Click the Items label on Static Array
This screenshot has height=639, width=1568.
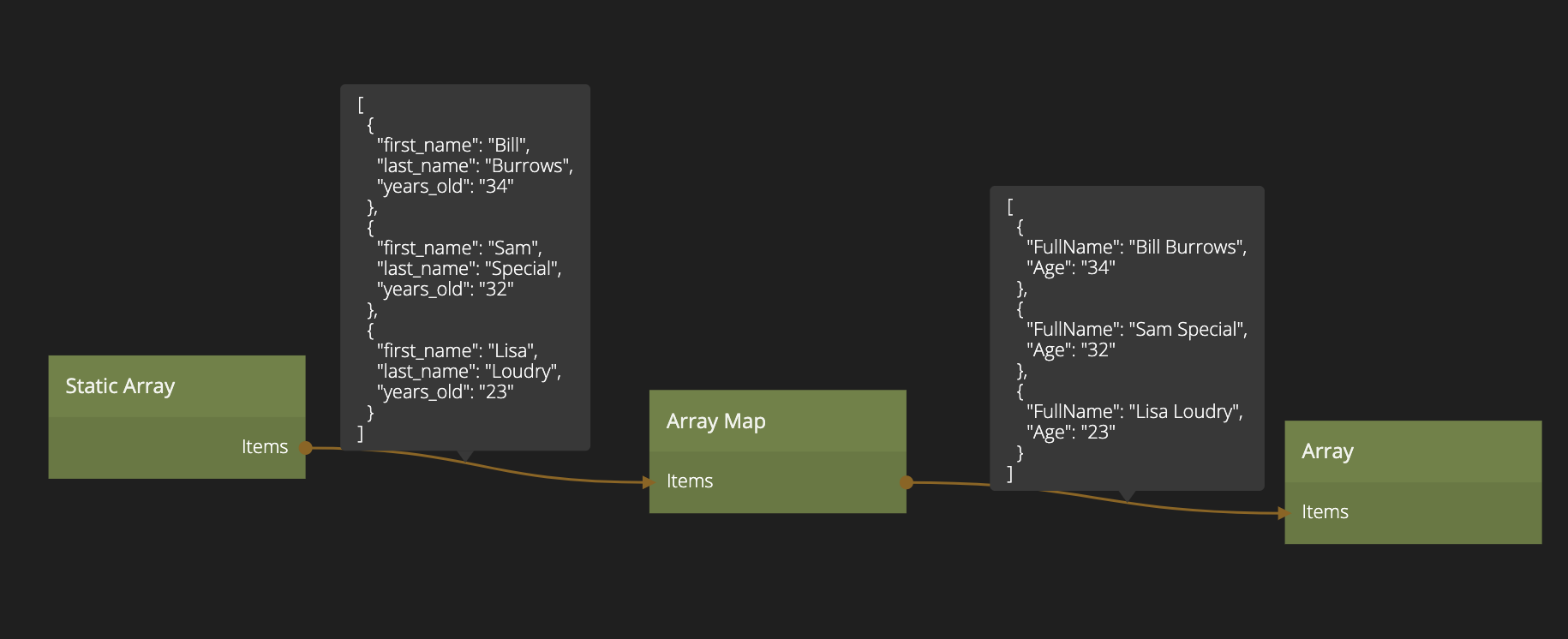264,447
